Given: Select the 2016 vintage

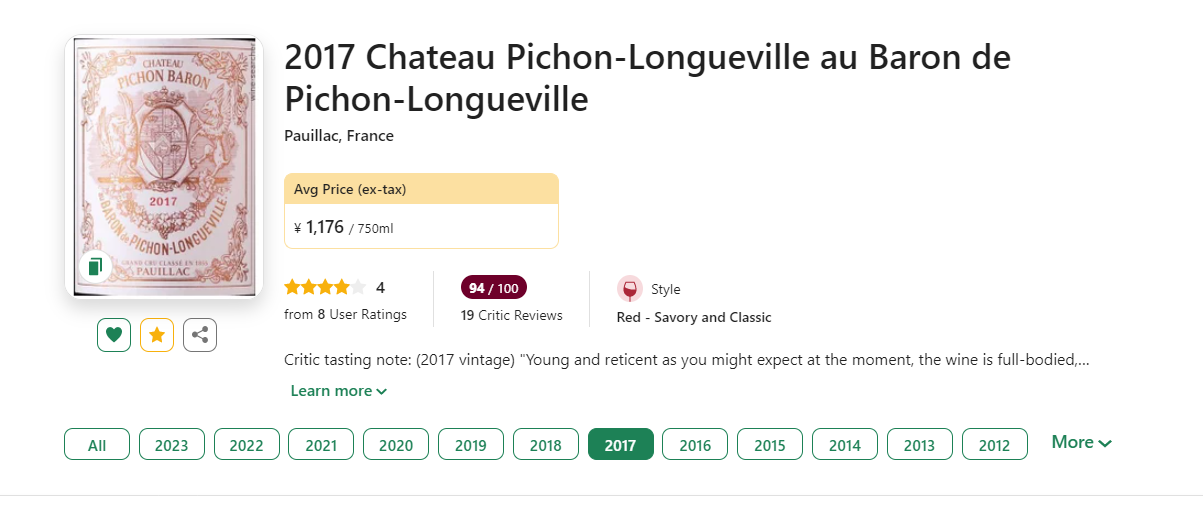Looking at the screenshot, I should coord(695,445).
